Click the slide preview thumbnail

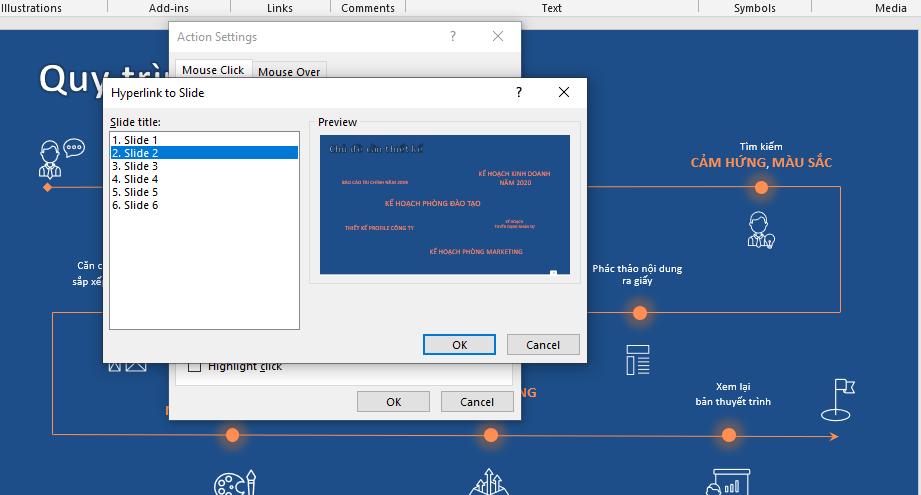click(x=445, y=205)
